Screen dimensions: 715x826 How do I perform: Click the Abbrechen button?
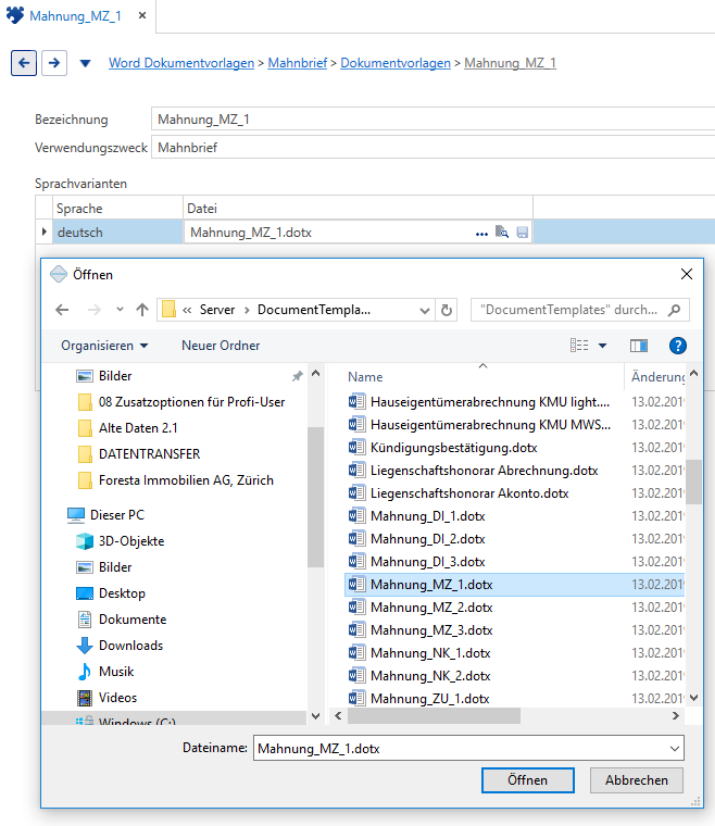[x=636, y=780]
